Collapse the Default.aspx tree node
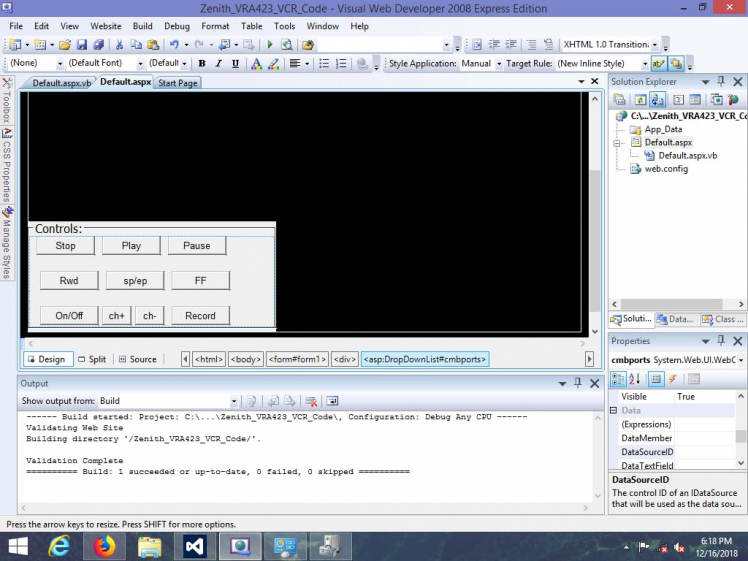 click(x=616, y=143)
